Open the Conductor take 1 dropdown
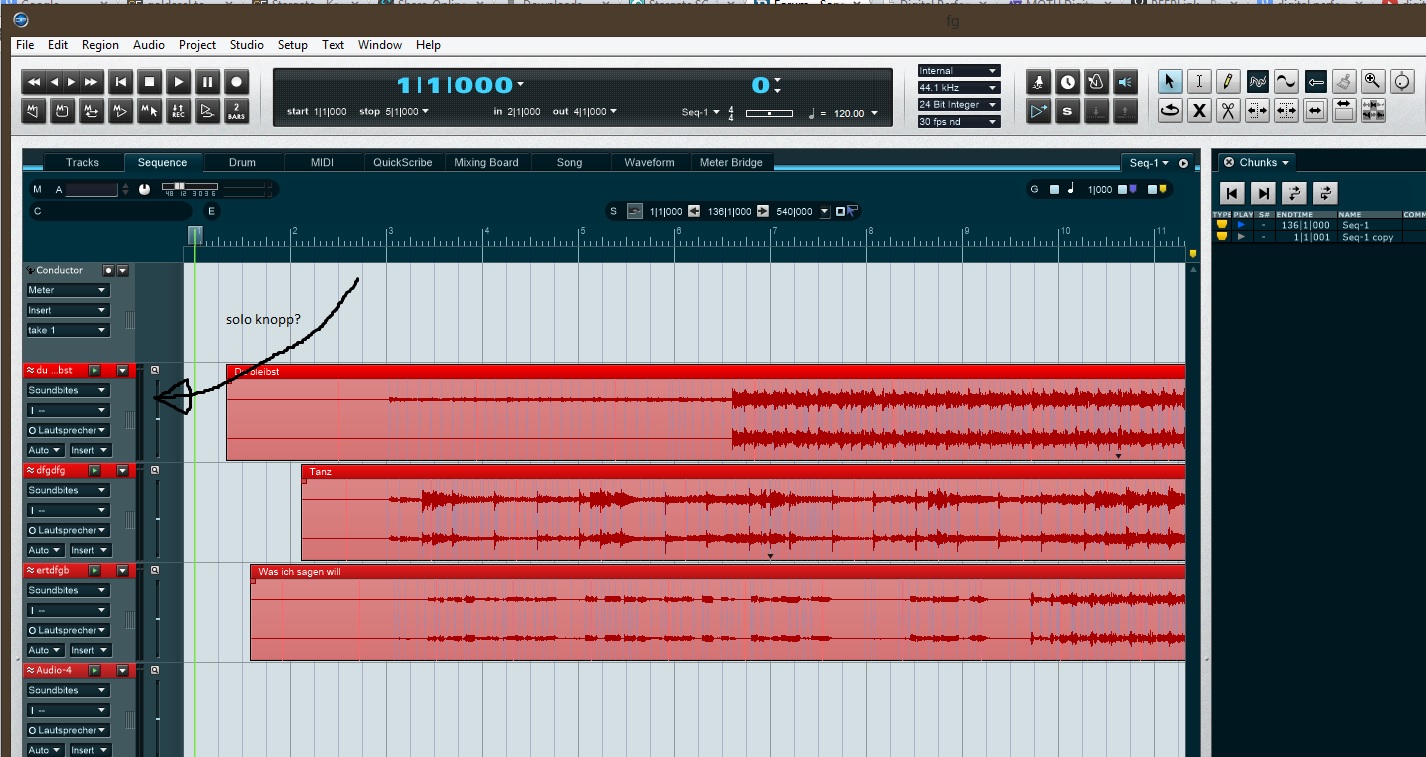The height and width of the screenshot is (757, 1426). tap(67, 330)
